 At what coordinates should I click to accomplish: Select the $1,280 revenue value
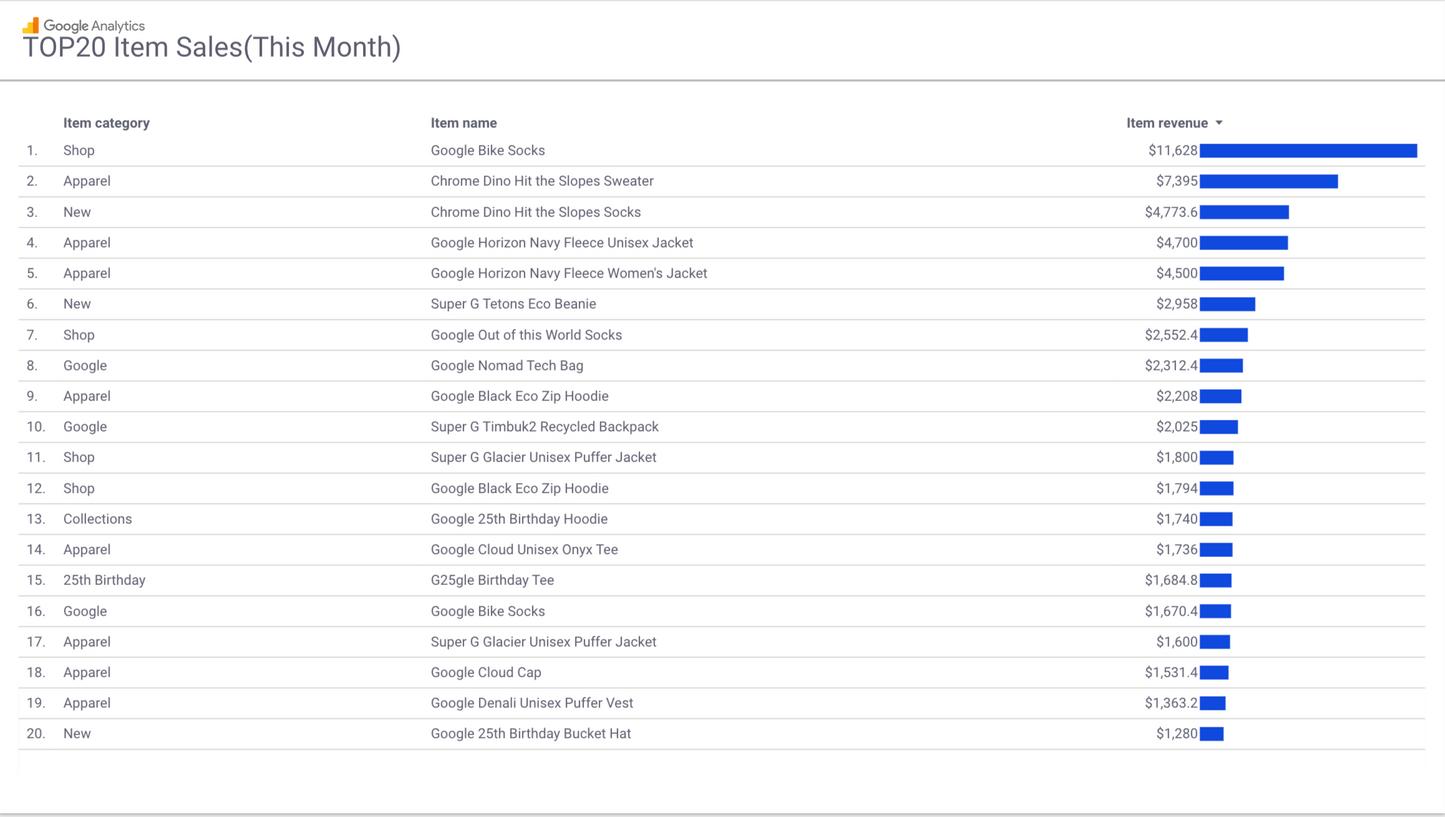coord(1177,734)
